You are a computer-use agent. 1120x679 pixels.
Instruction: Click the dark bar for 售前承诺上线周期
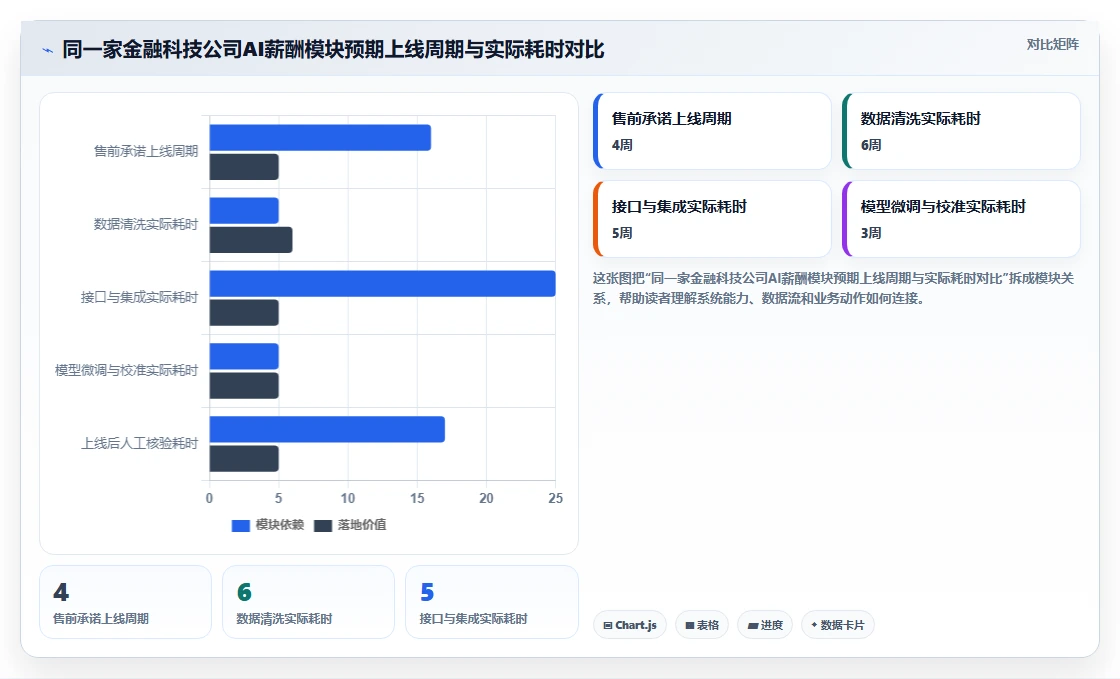(244, 167)
